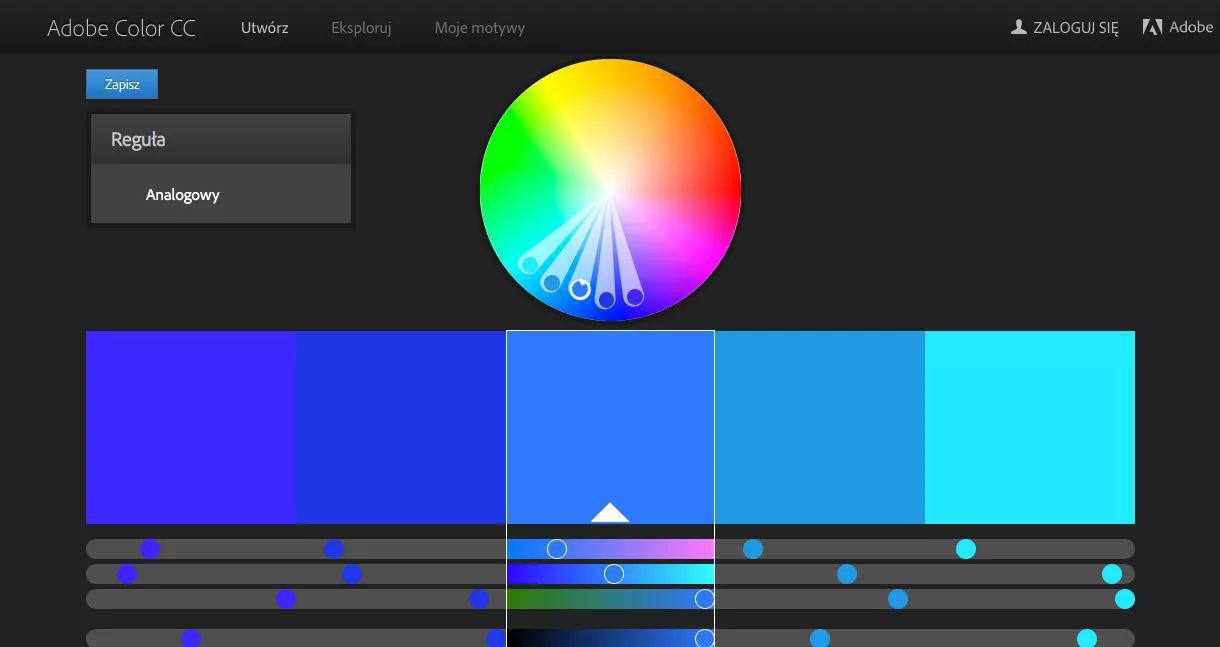Select the sky-blue marker on the color wheel

[551, 283]
